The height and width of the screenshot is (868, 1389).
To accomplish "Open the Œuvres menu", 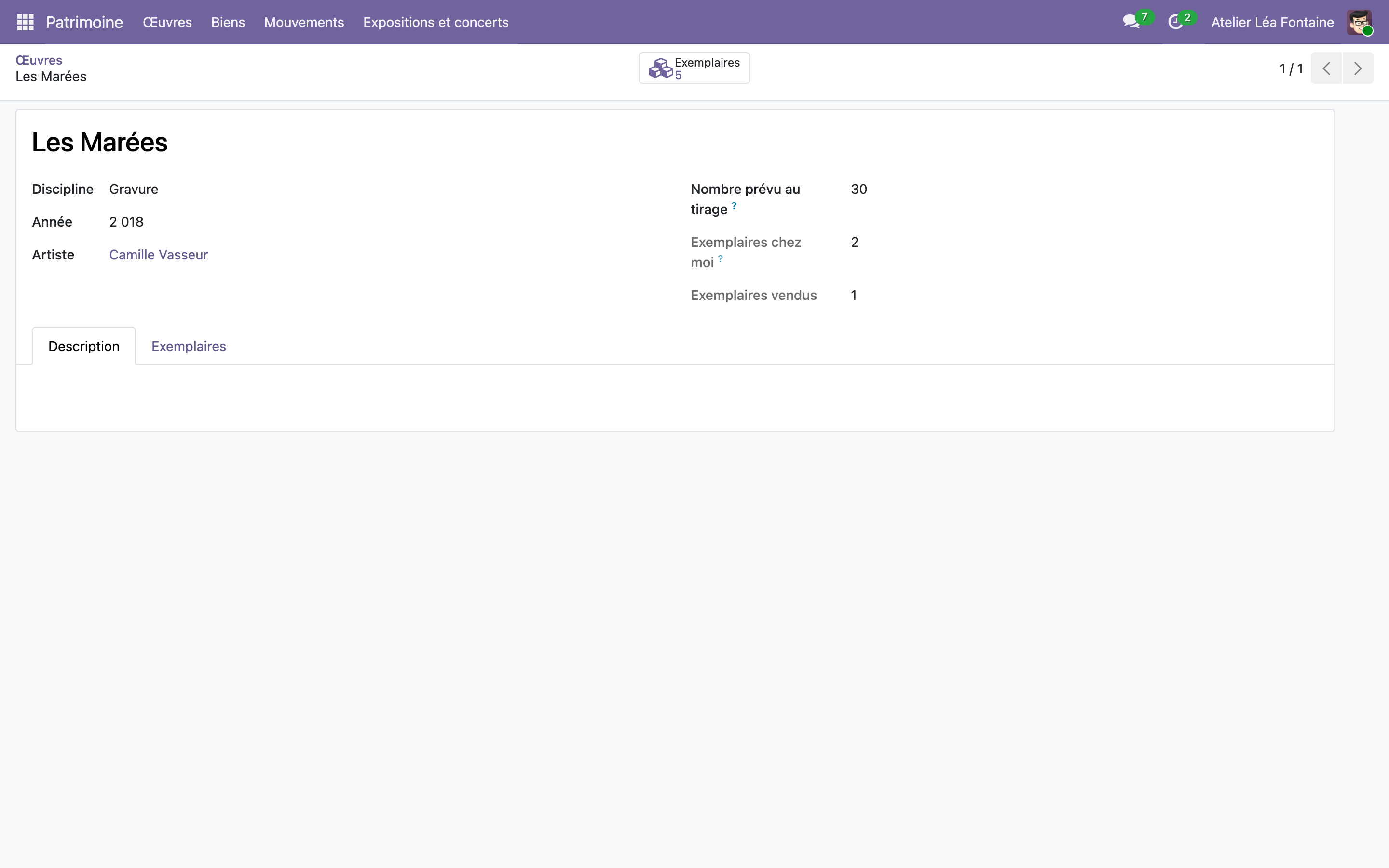I will point(167,22).
